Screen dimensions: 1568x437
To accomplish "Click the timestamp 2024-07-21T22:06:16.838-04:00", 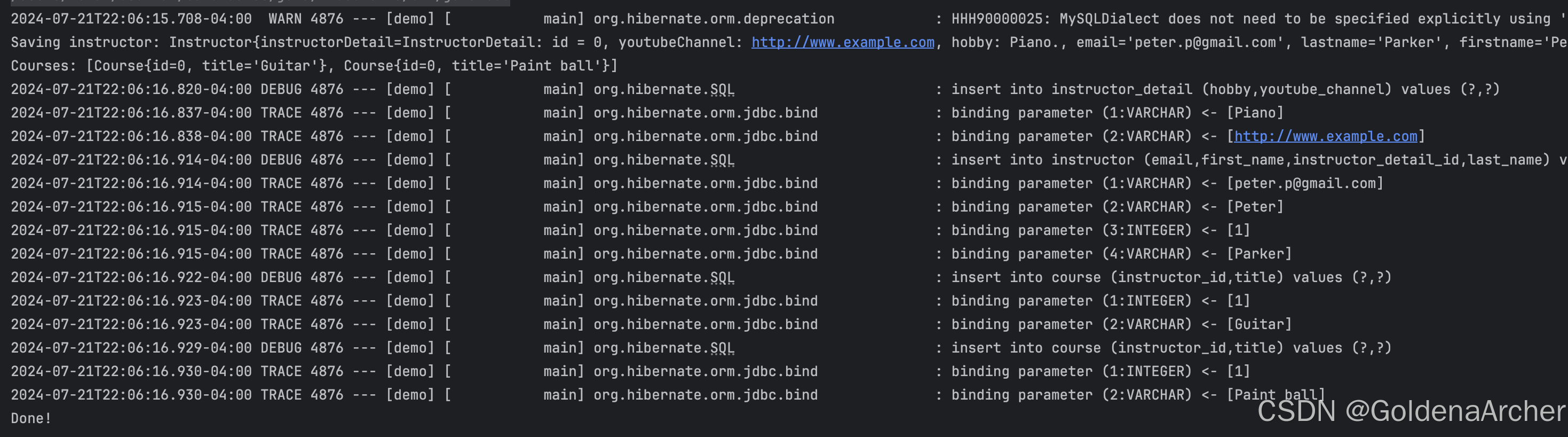I will click(131, 136).
